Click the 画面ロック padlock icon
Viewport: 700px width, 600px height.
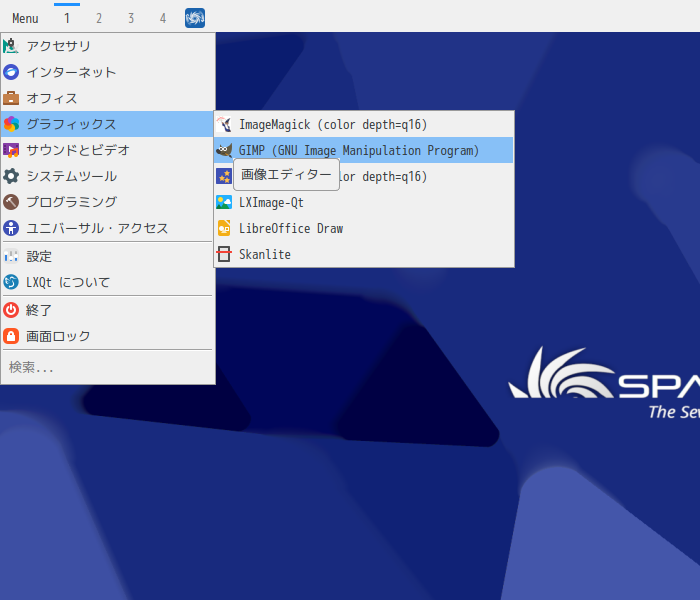11,336
